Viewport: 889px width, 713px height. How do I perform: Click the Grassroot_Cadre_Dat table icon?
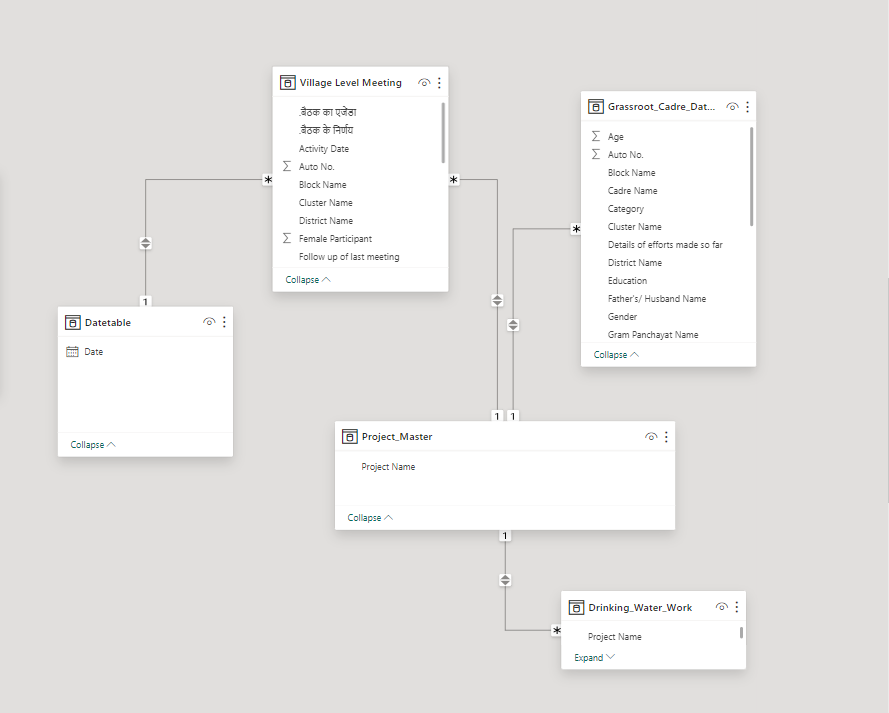tap(596, 107)
